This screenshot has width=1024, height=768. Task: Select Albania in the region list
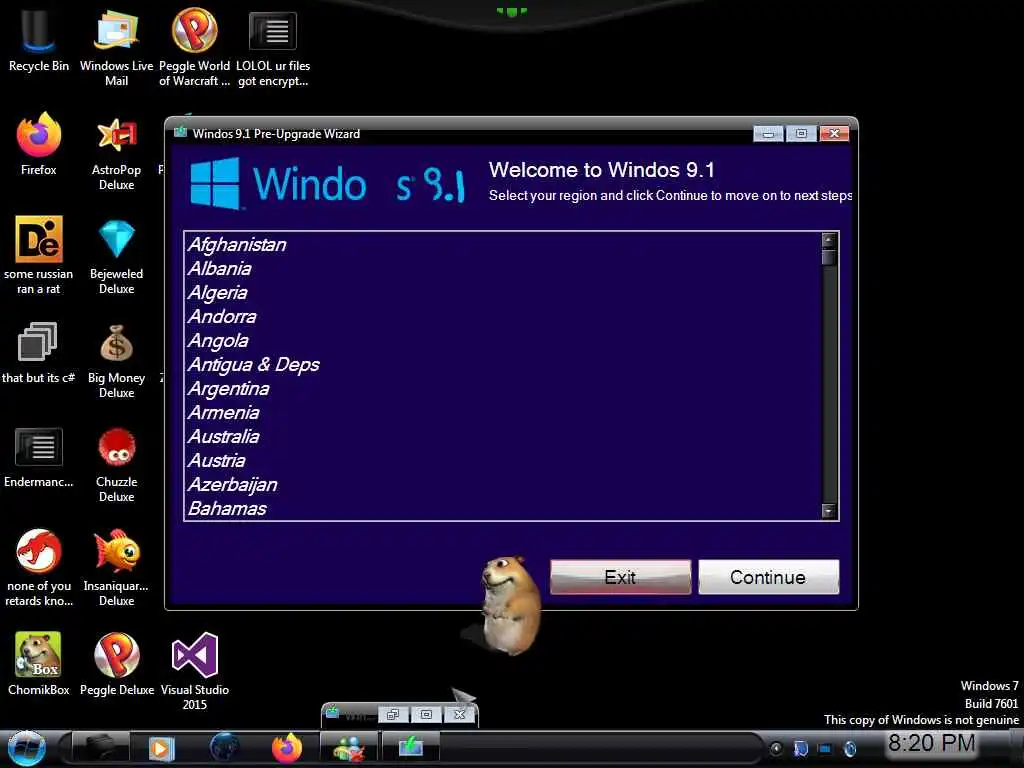[502, 269]
